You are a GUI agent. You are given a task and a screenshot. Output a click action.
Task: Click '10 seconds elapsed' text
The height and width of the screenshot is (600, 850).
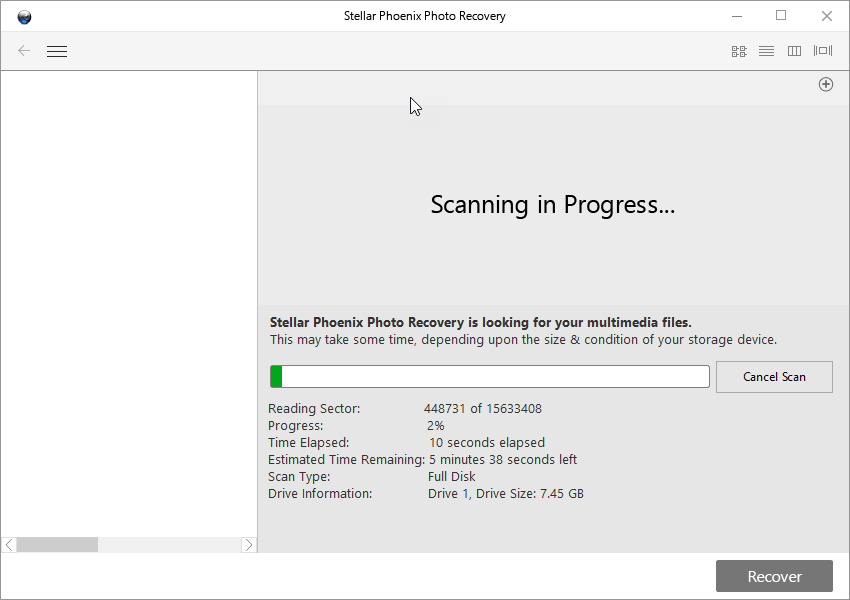coord(487,443)
